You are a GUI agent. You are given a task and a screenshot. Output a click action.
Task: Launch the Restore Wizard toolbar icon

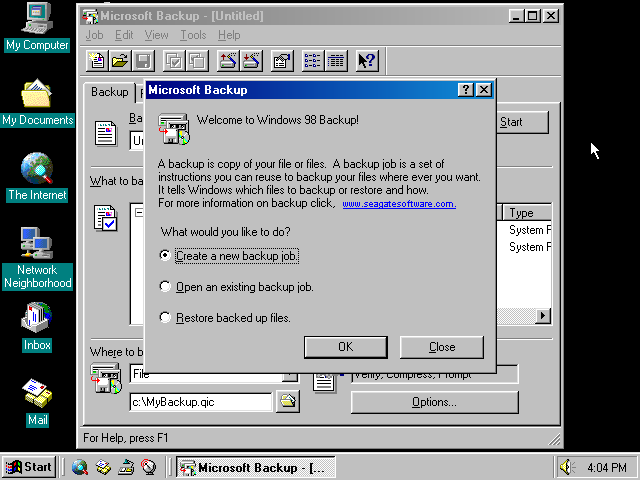(x=251, y=61)
